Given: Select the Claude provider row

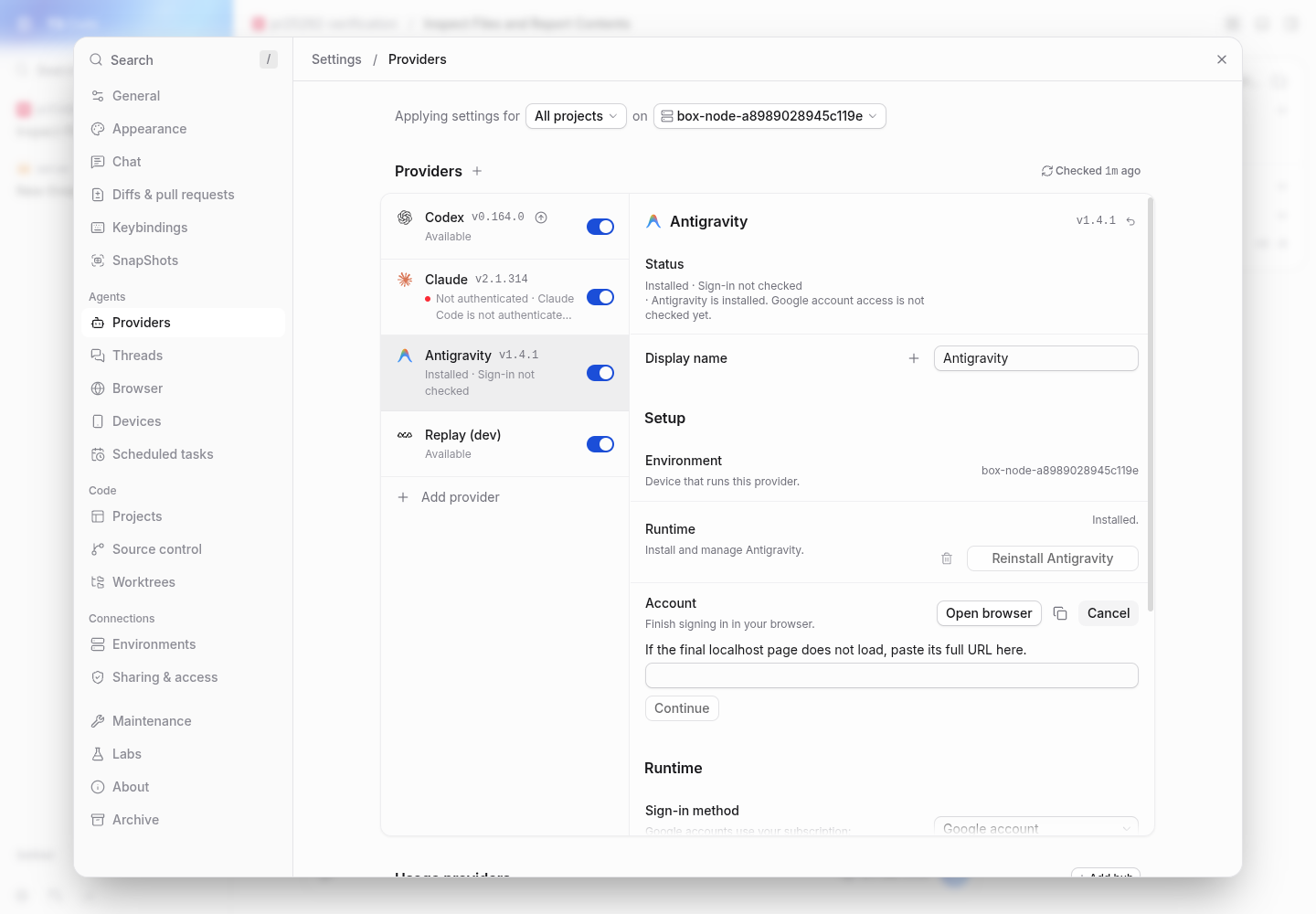Looking at the screenshot, I should pos(505,297).
